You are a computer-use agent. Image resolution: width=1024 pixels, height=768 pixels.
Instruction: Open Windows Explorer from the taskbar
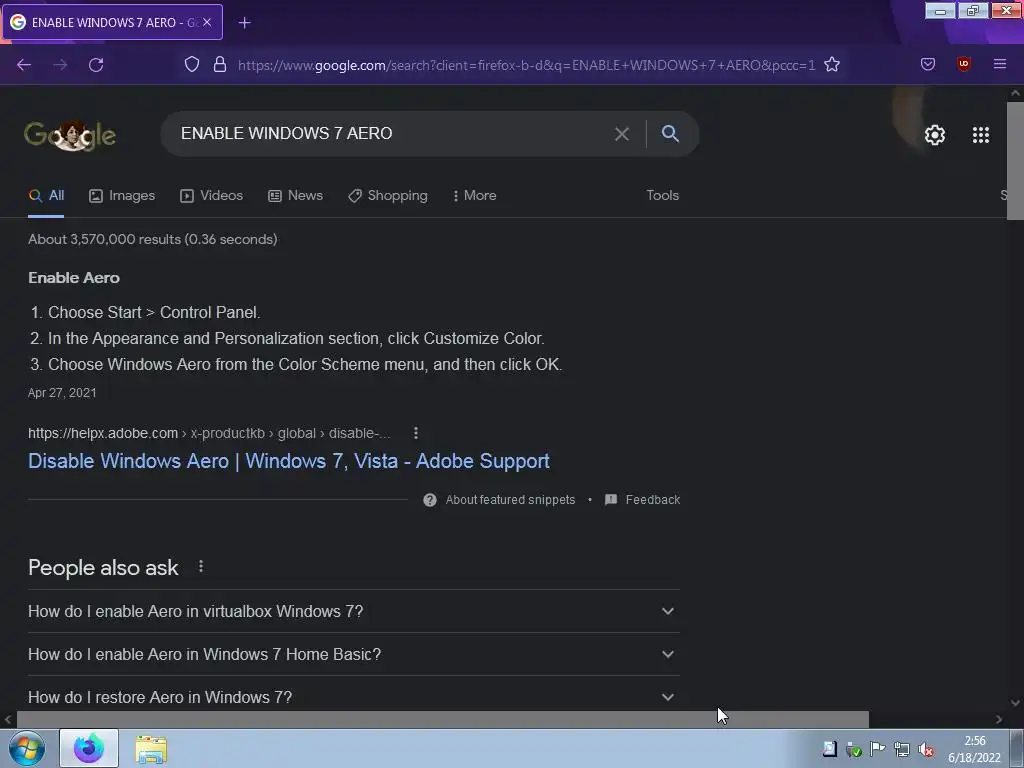151,749
